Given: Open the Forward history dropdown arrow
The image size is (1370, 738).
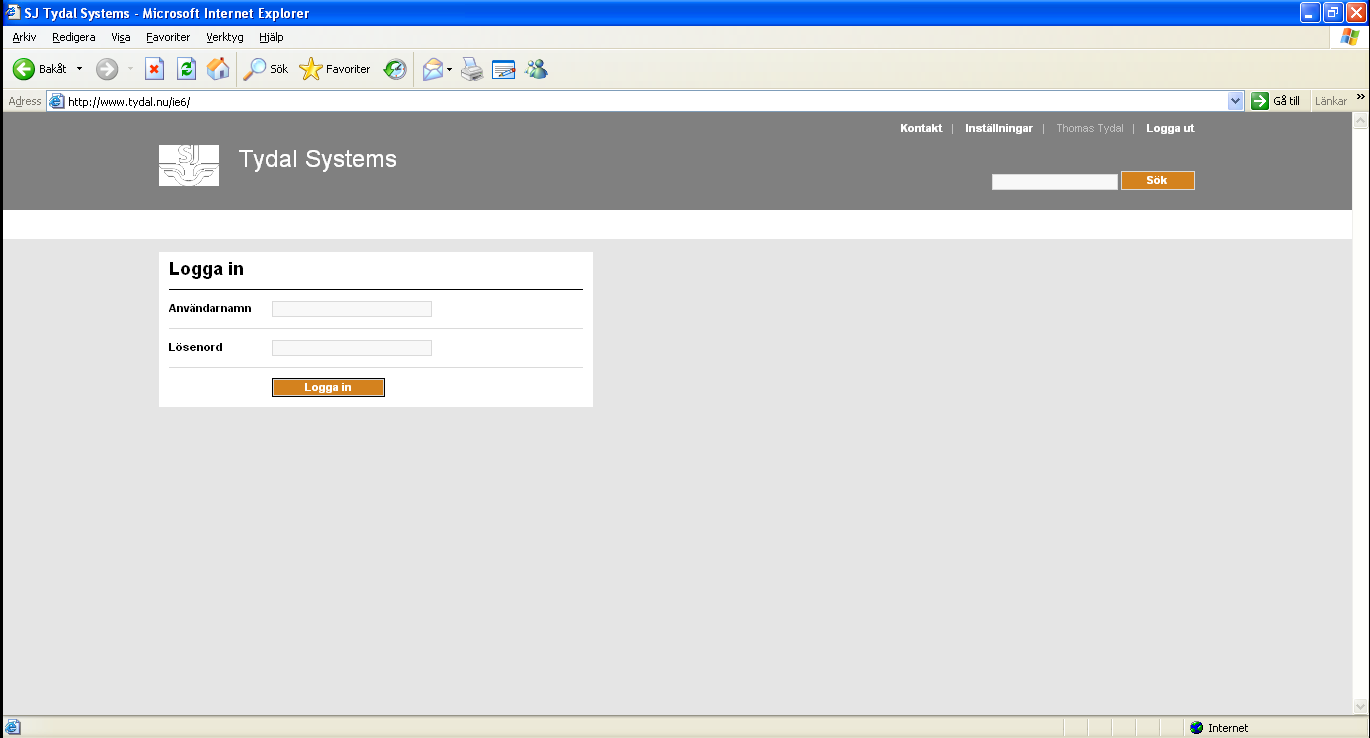Looking at the screenshot, I should [x=130, y=69].
